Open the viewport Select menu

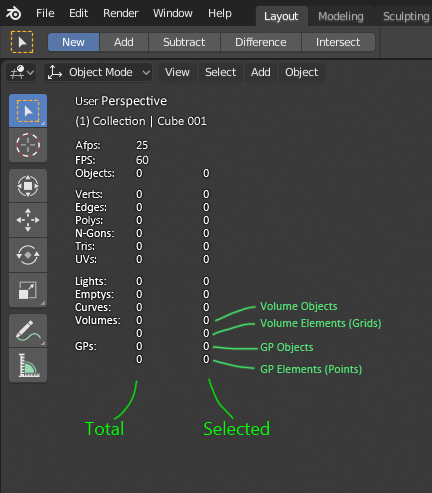(221, 72)
